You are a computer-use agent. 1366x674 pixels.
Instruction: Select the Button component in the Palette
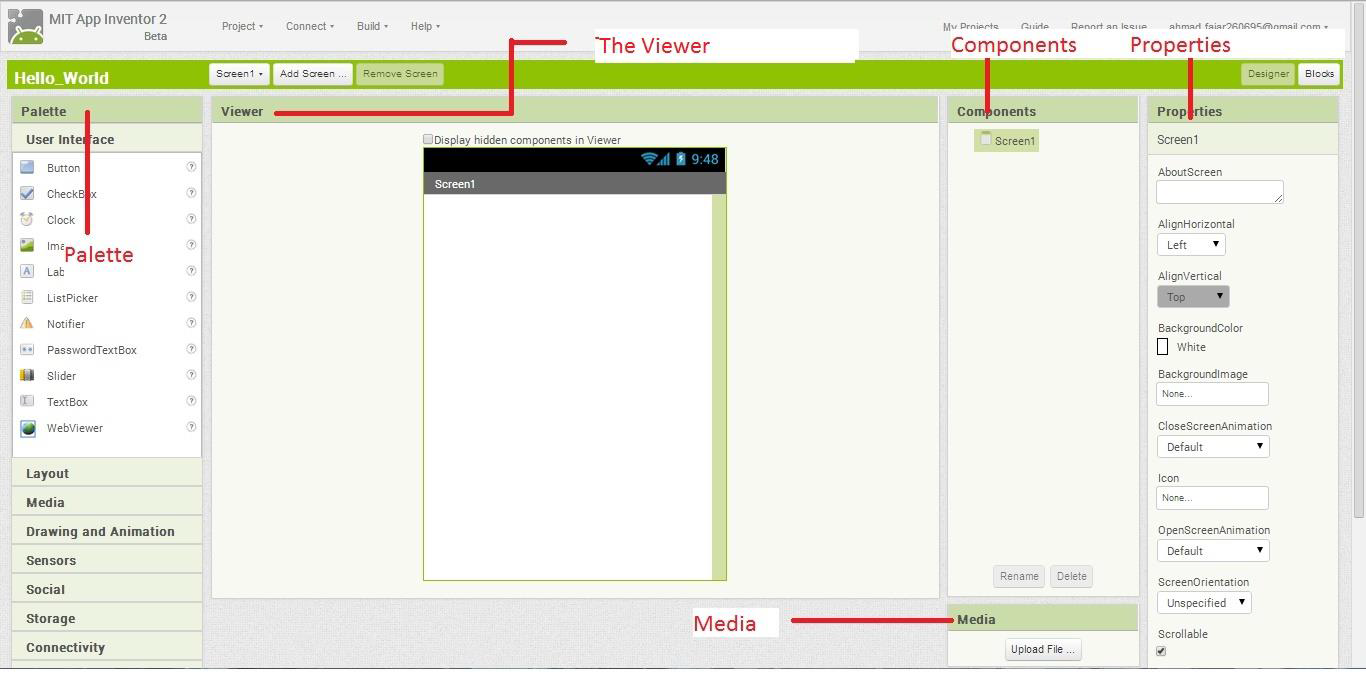63,167
